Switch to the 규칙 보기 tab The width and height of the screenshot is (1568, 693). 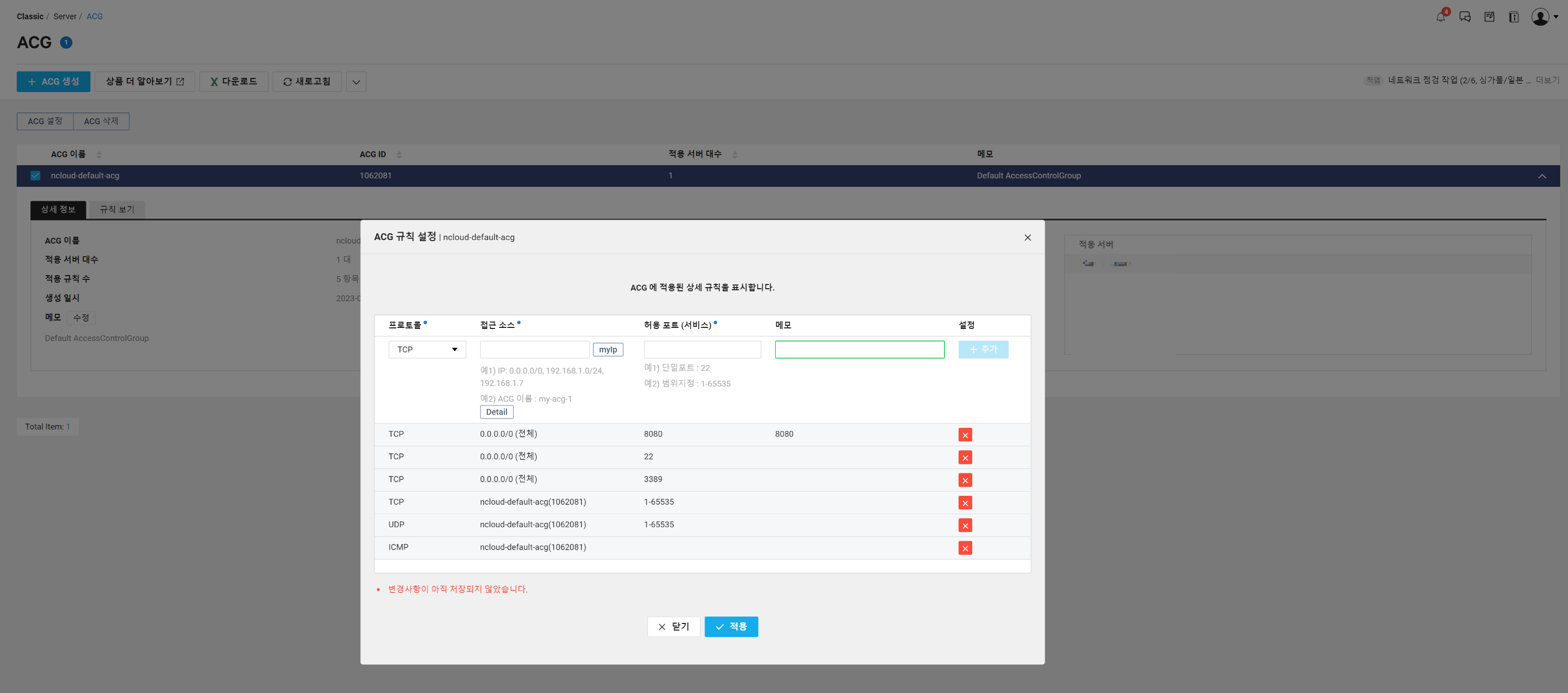(x=117, y=209)
